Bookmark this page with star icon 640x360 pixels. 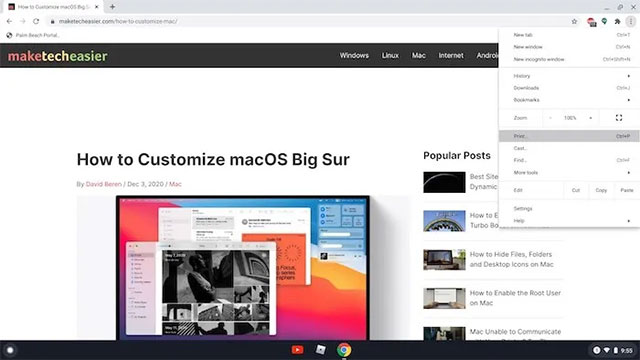click(x=574, y=21)
